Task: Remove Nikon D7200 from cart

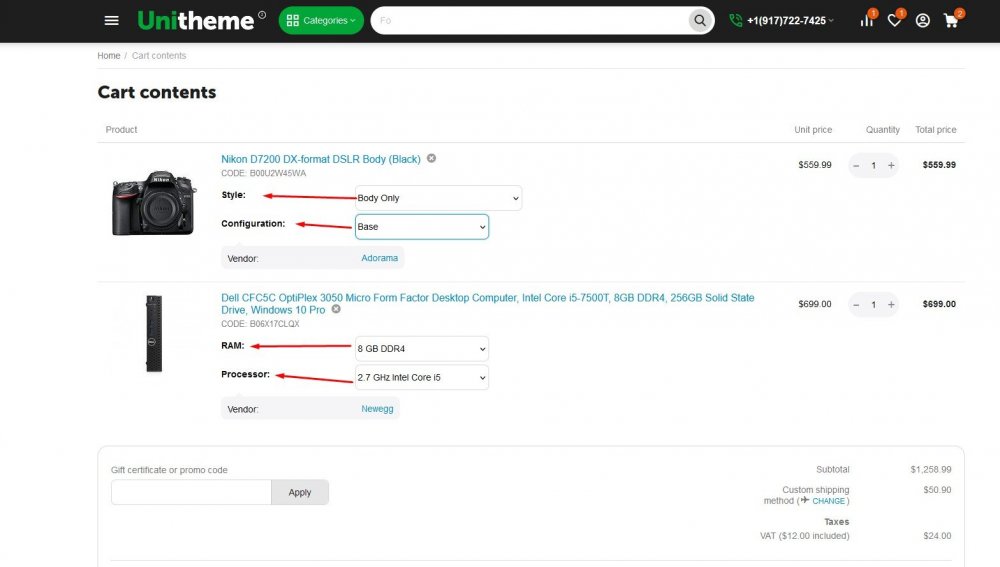Action: point(432,158)
